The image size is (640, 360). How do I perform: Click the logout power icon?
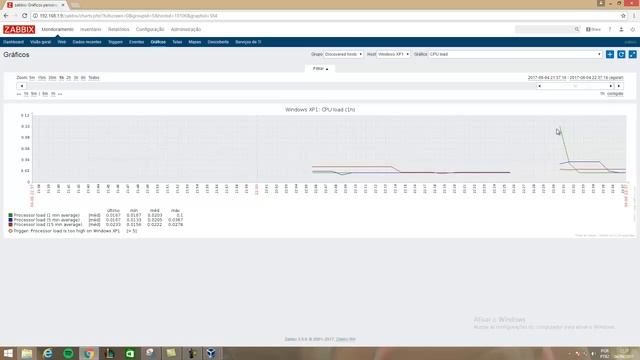[x=633, y=29]
